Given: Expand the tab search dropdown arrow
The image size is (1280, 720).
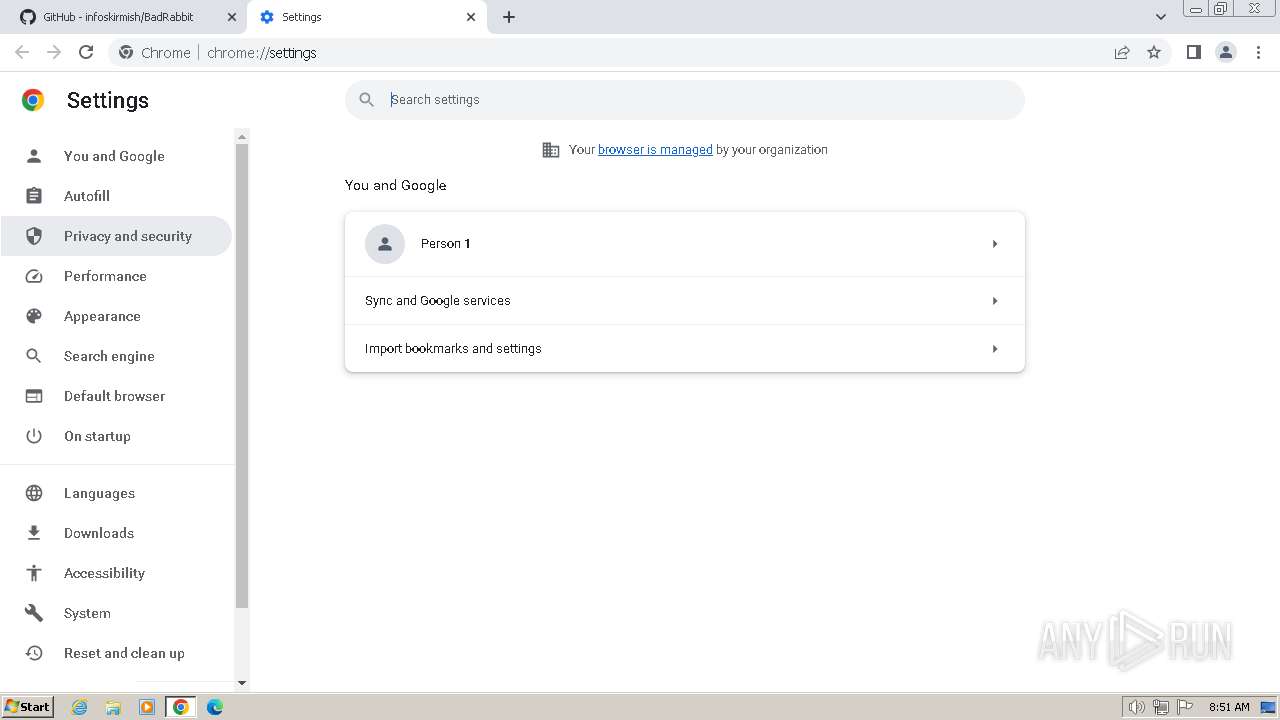Looking at the screenshot, I should [1161, 17].
